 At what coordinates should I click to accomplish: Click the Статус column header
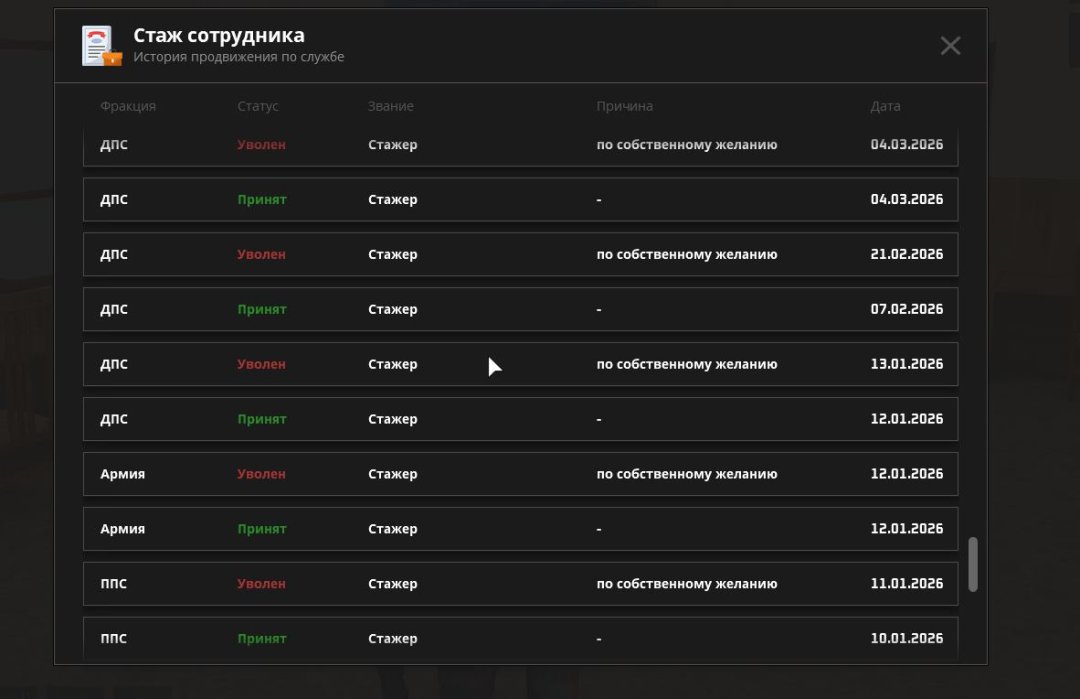258,106
